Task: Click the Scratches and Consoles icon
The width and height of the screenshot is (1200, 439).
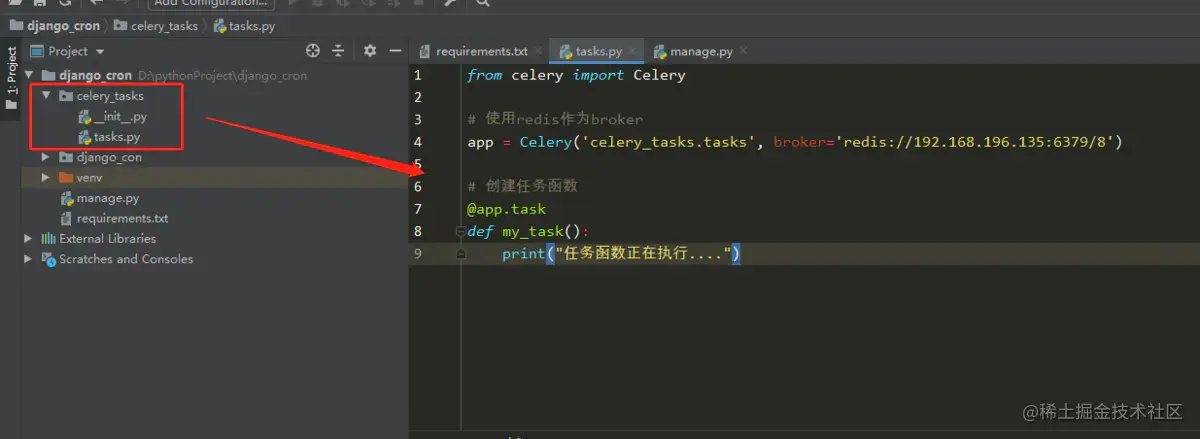Action: pyautogui.click(x=48, y=259)
